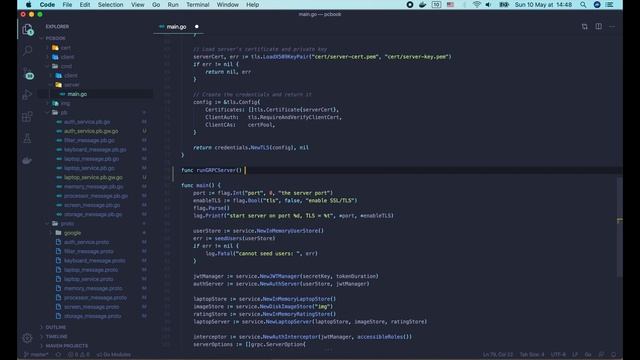
Task: Click the editor vertical scrollbar
Action: click(x=620, y=227)
